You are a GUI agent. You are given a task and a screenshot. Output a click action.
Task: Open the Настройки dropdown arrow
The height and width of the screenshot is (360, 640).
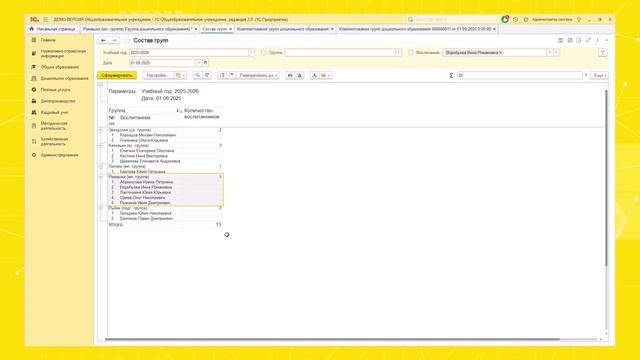click(184, 76)
